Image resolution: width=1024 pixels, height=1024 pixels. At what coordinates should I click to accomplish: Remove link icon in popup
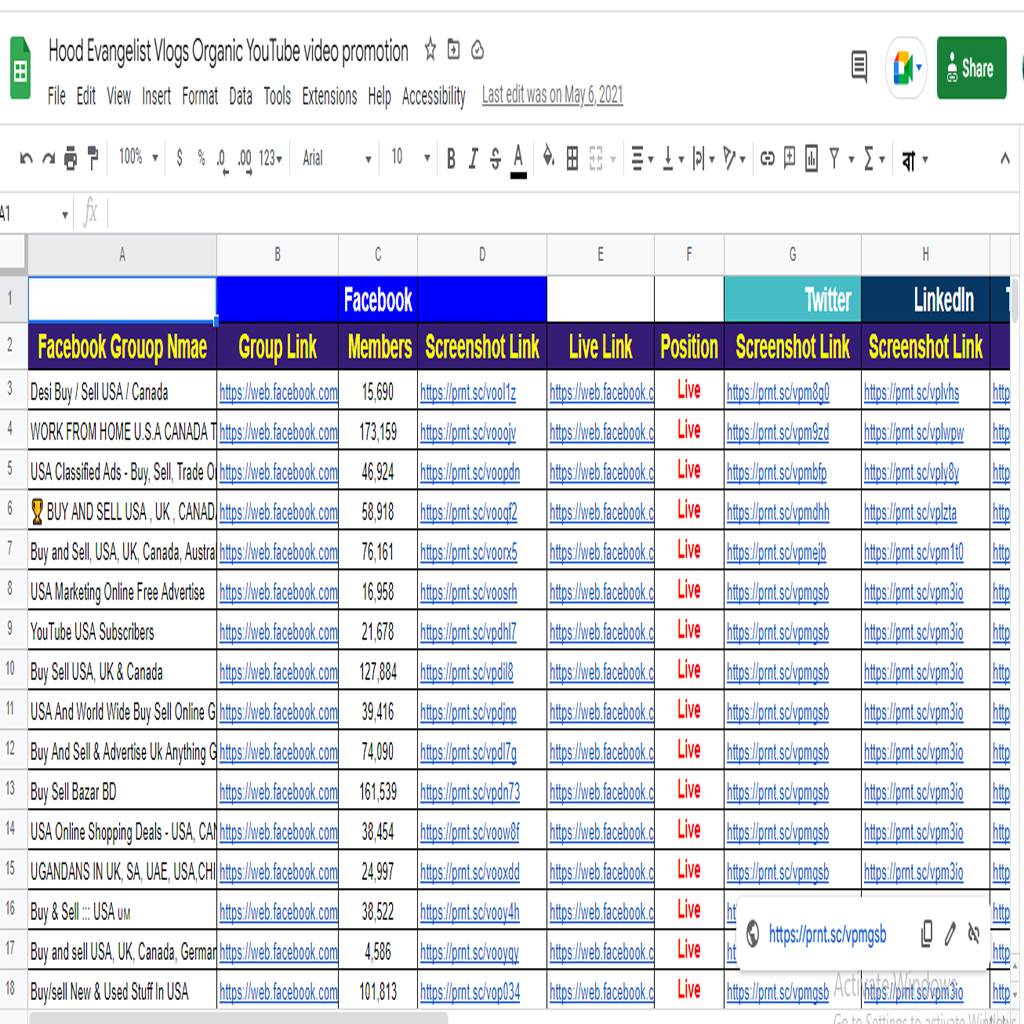point(974,934)
